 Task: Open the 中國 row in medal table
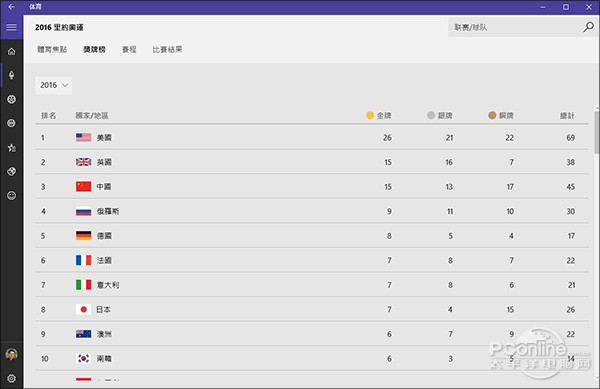click(312, 187)
